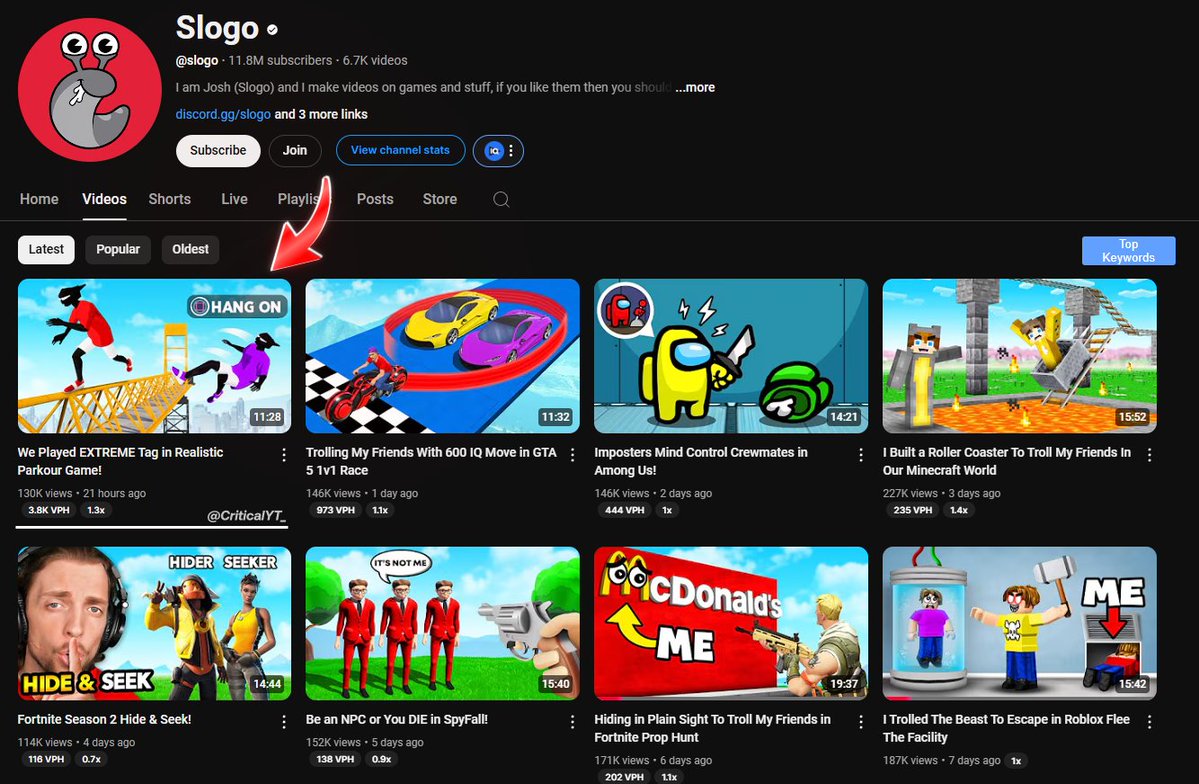1199x784 pixels.
Task: Click the '235 VPH' badge
Action: pos(913,510)
